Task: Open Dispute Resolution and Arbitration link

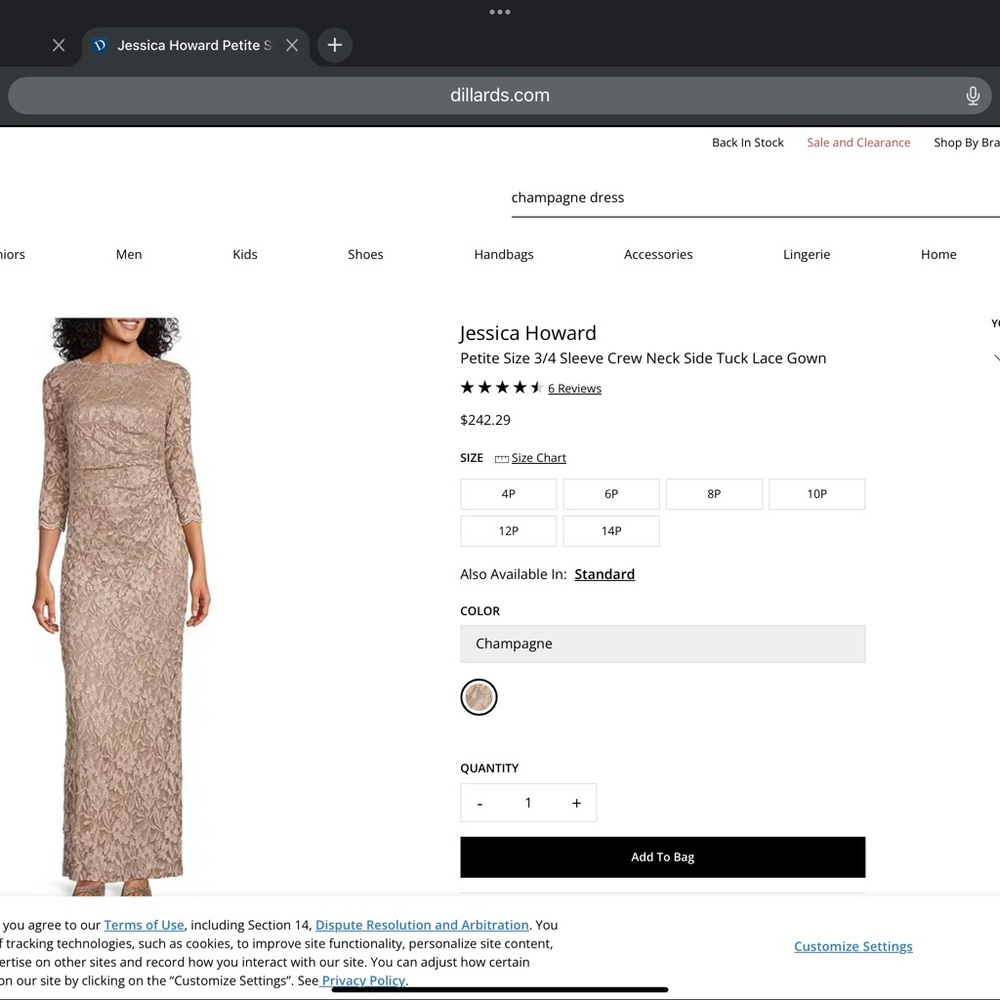Action: point(422,925)
